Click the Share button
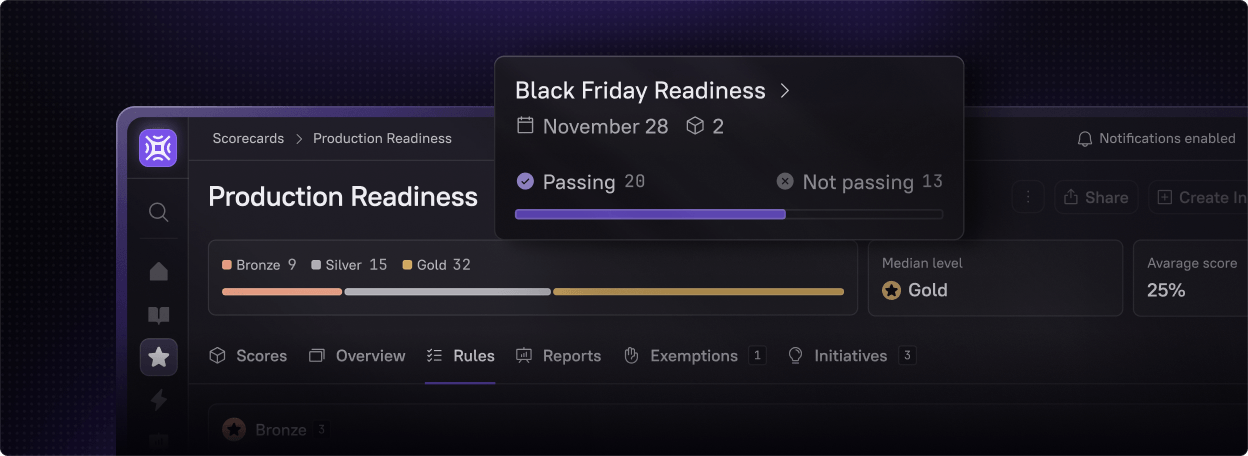This screenshot has width=1248, height=456. (x=1096, y=197)
